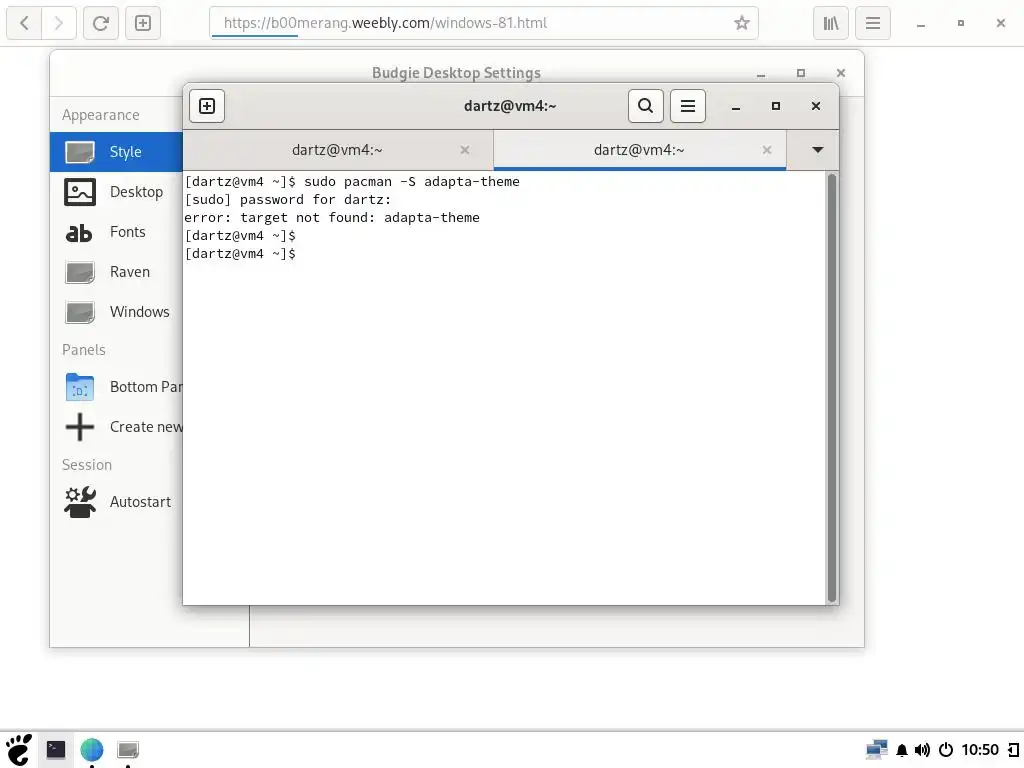Screen dimensions: 1024x768
Task: Click Create new panel entry
Action: 116,426
